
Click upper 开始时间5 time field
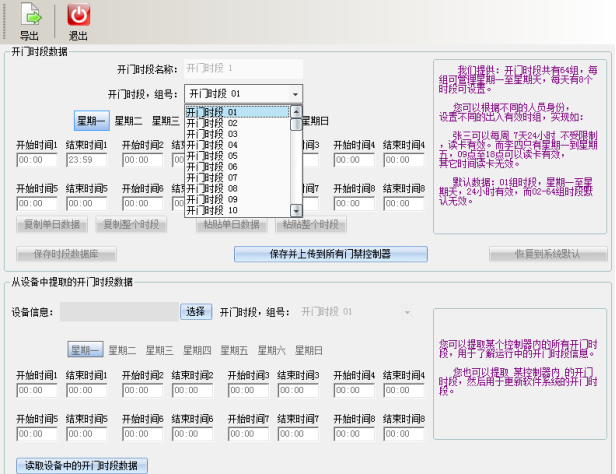37,204
